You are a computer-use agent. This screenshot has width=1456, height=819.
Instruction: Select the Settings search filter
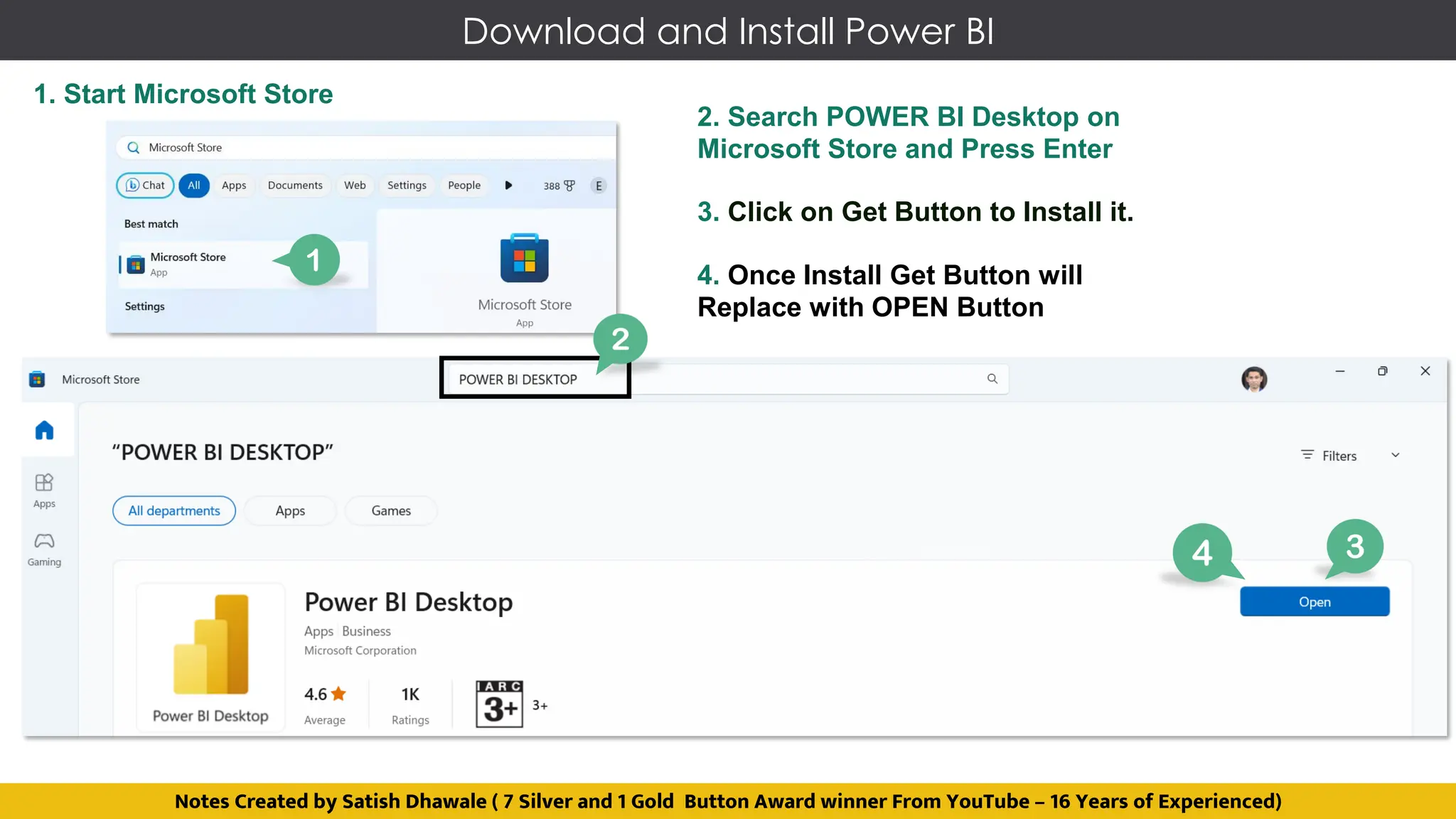[x=407, y=186]
